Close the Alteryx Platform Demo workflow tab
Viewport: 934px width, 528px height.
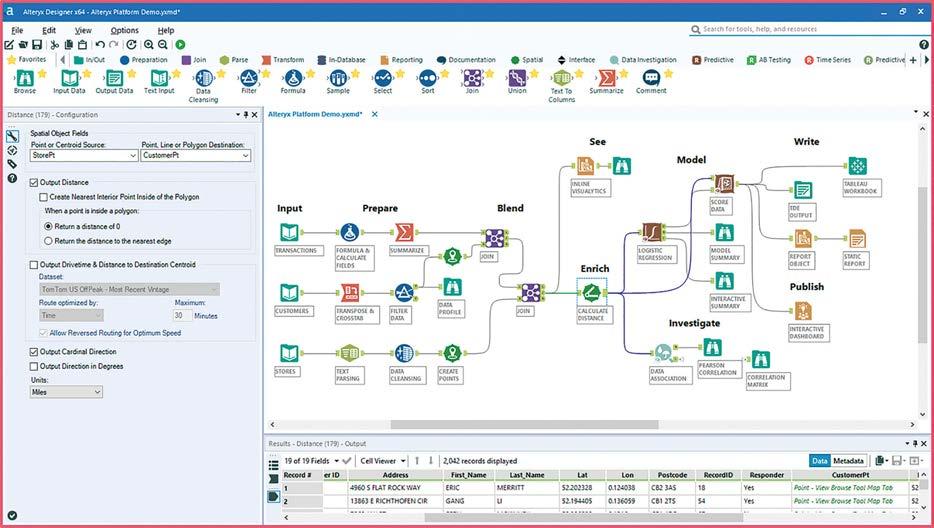pyautogui.click(x=375, y=114)
